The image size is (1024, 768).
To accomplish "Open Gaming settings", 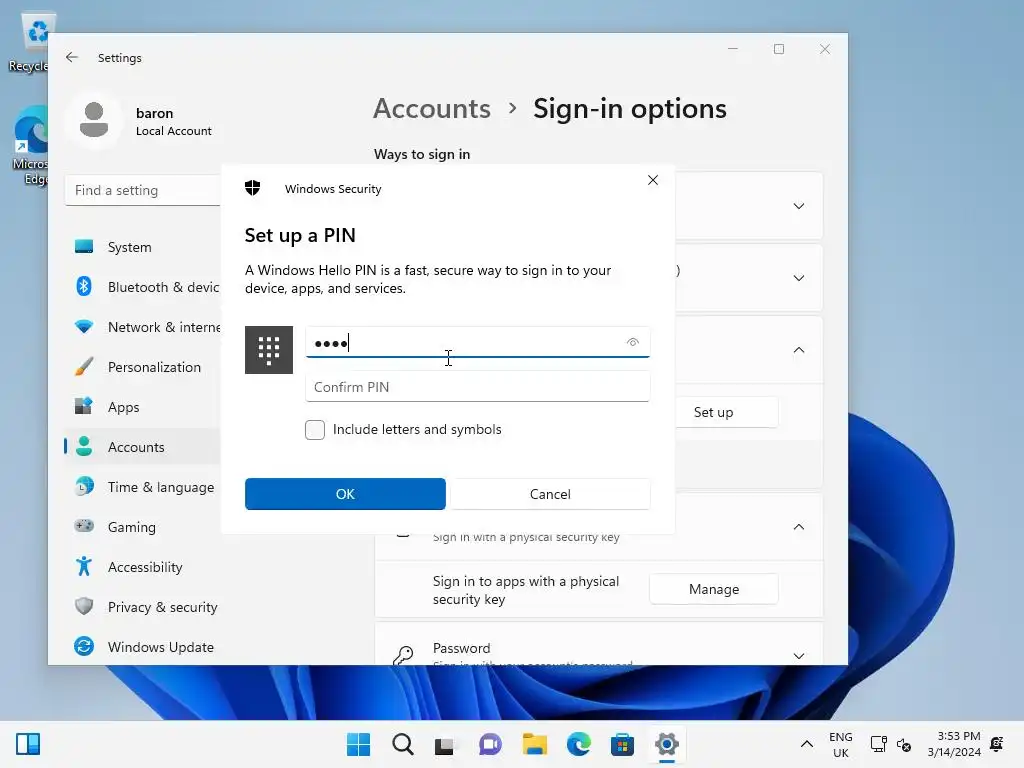I will click(142, 527).
